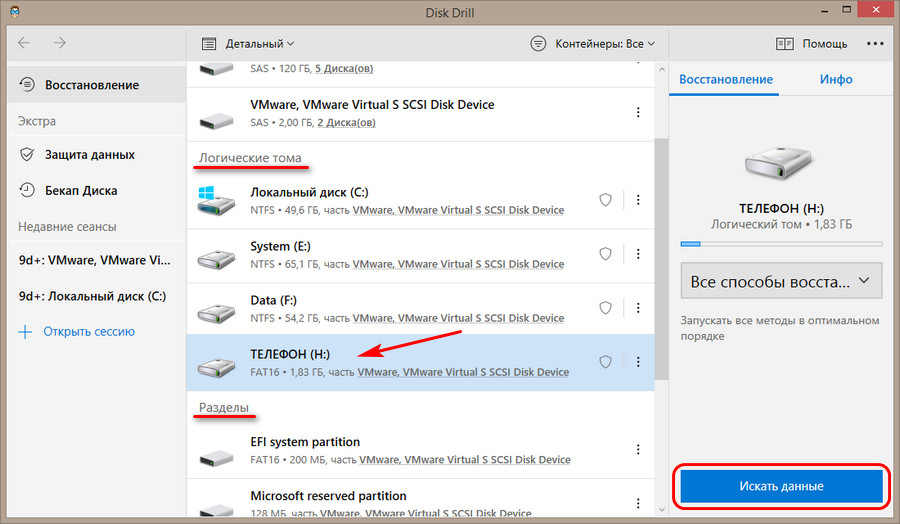Click the large drive image in the right panel
The height and width of the screenshot is (524, 900).
point(778,162)
